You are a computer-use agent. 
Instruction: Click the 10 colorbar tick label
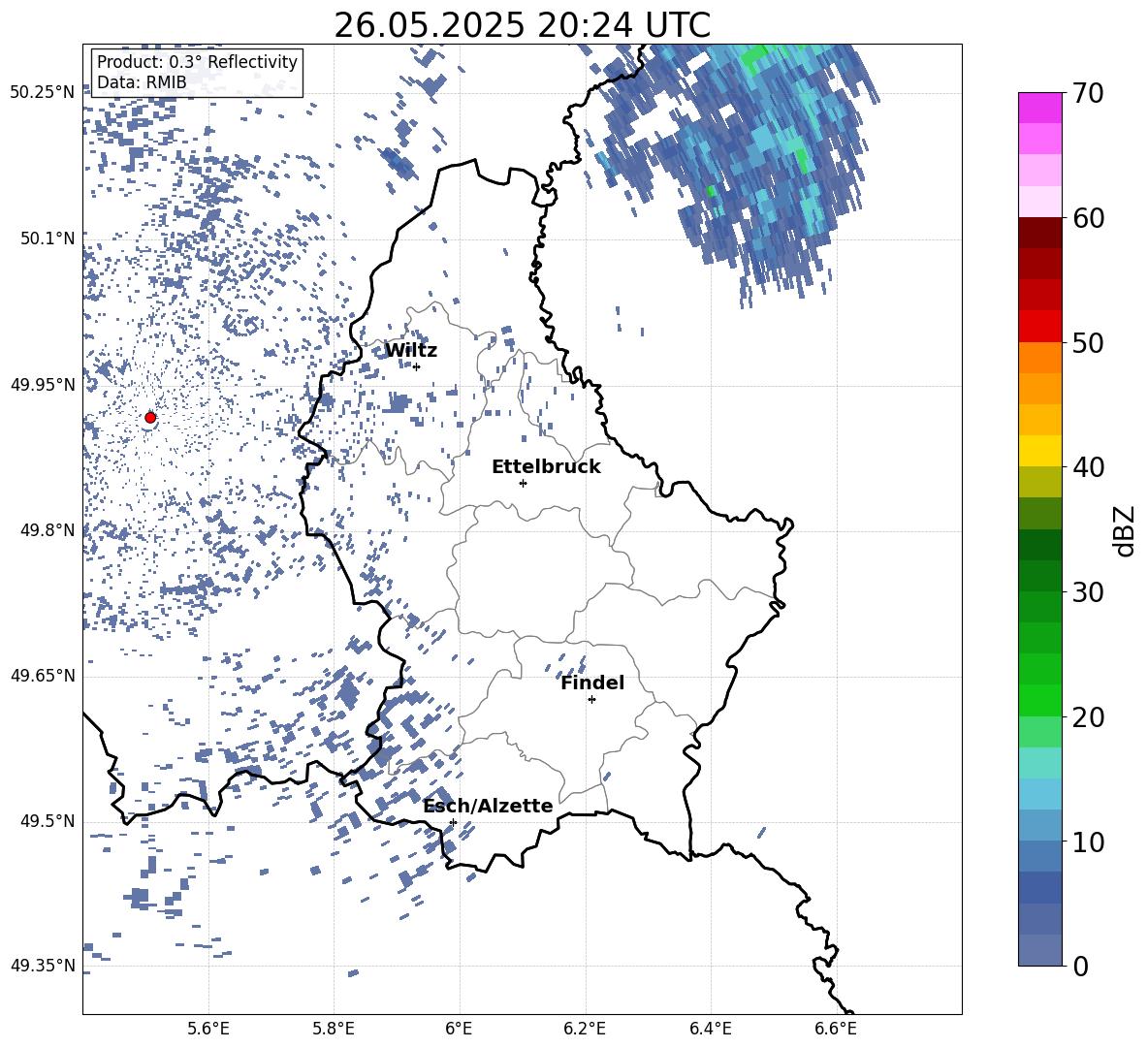coord(1088,842)
